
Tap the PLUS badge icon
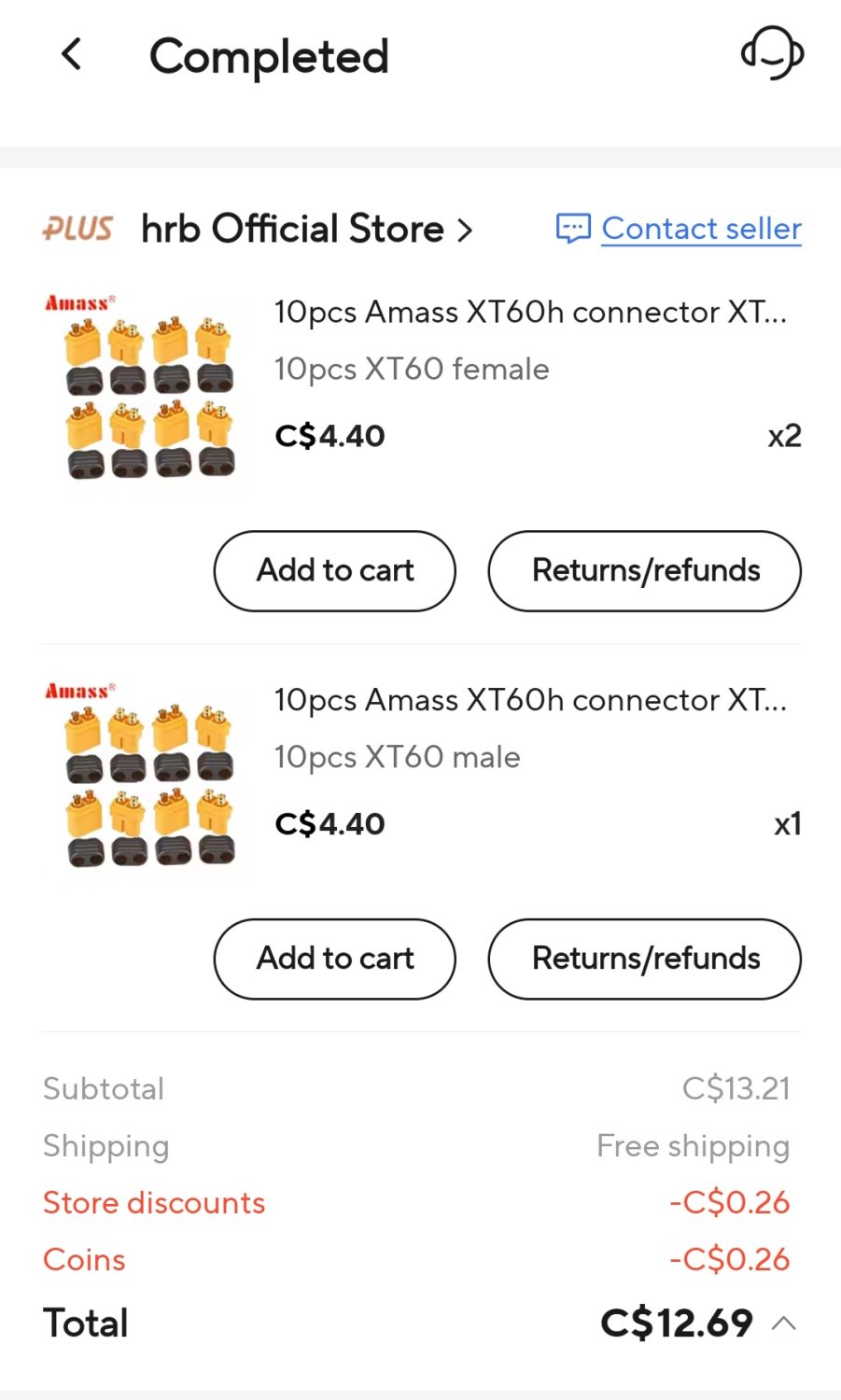coord(77,229)
